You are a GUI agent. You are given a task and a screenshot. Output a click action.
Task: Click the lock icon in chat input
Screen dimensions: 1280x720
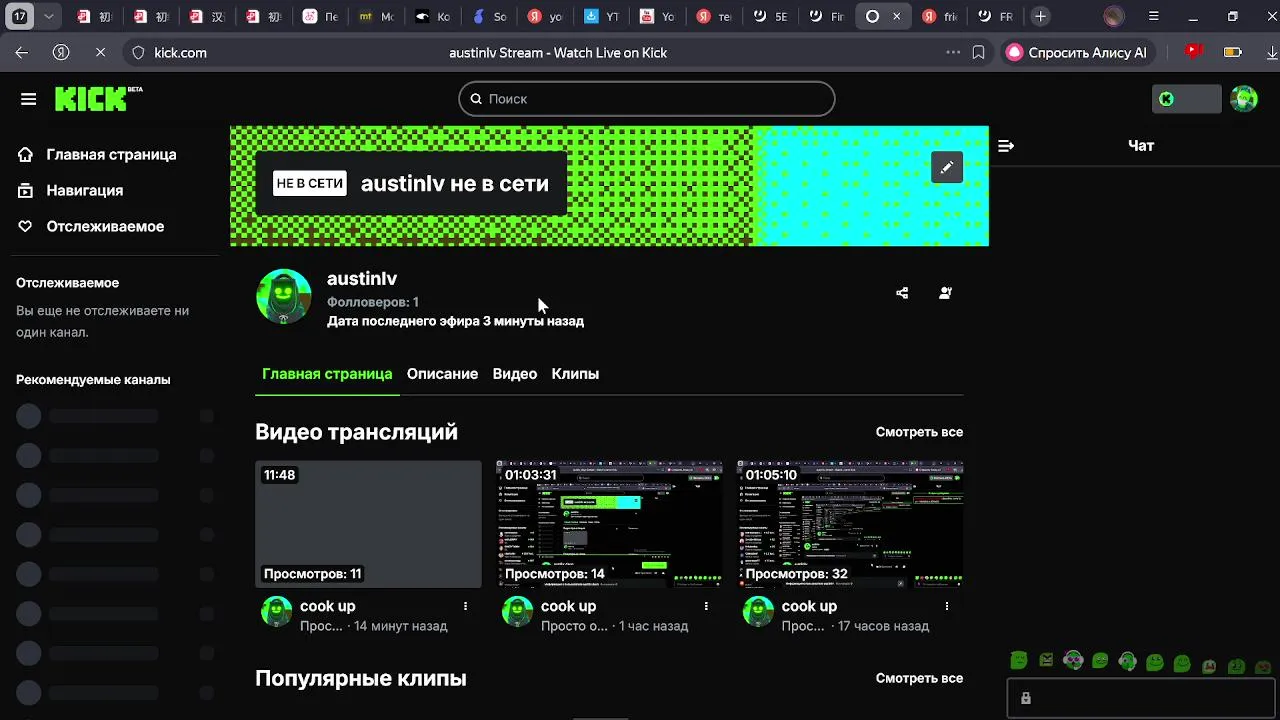pos(1026,698)
